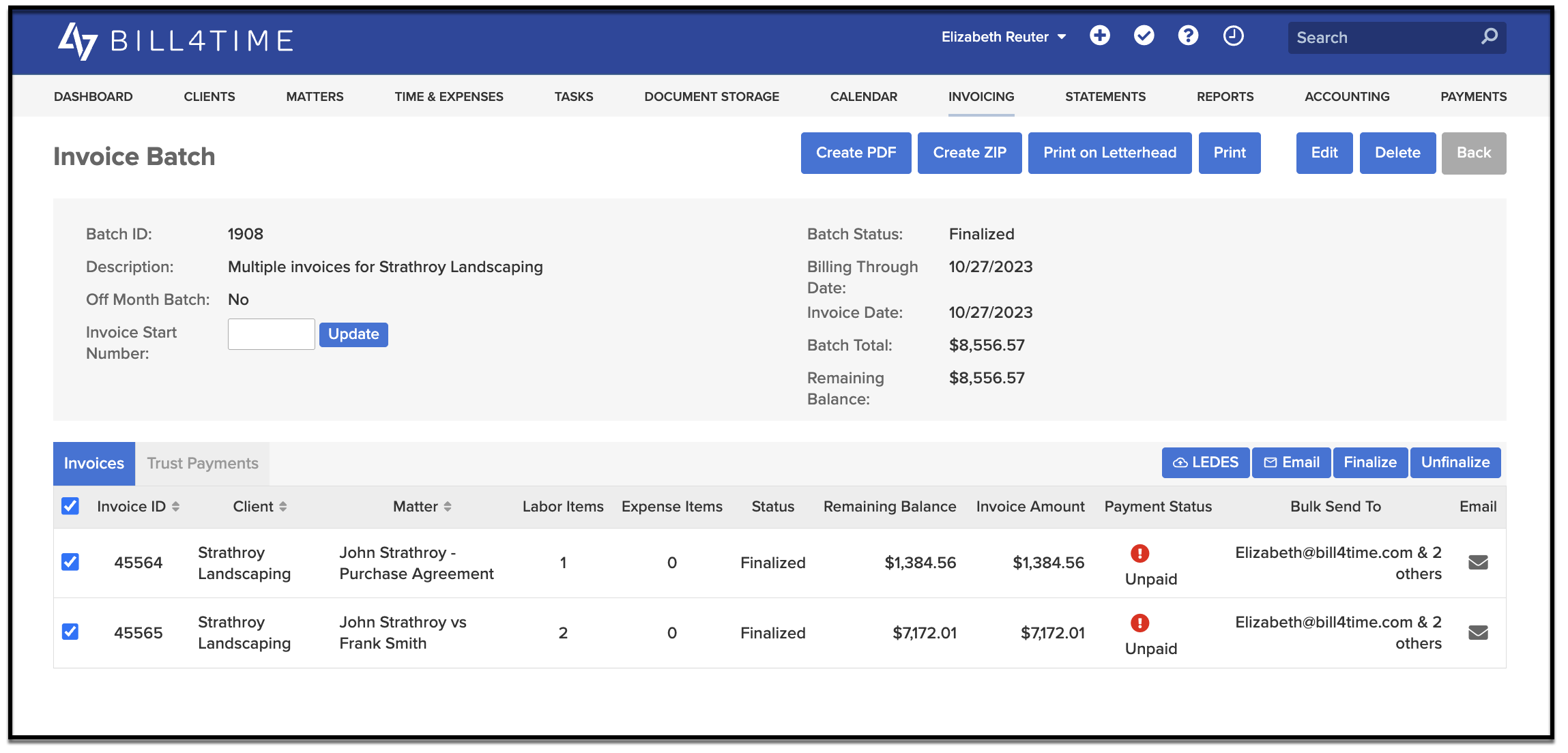The width and height of the screenshot is (1568, 753).
Task: Go to the Accounting menu
Action: (1347, 97)
